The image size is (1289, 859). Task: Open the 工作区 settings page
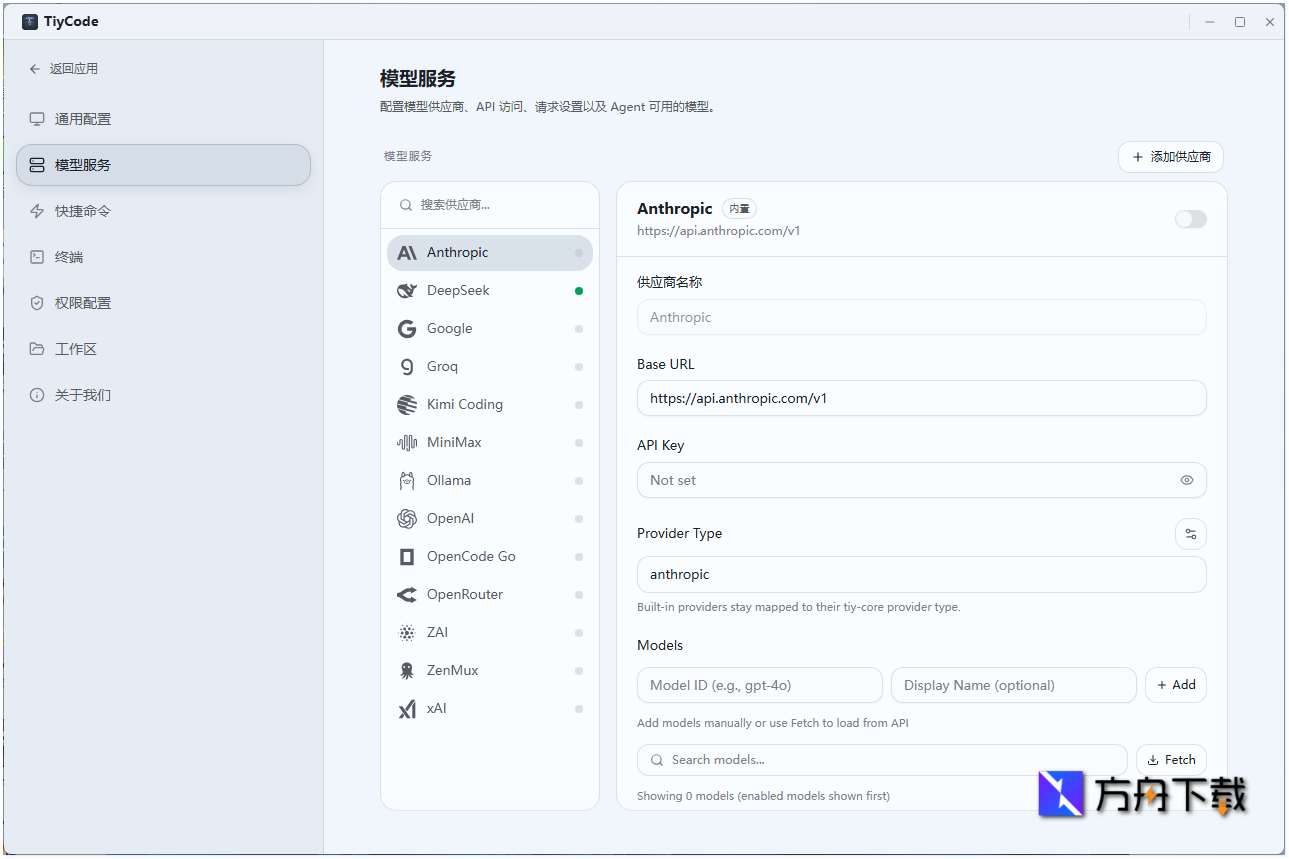163,349
